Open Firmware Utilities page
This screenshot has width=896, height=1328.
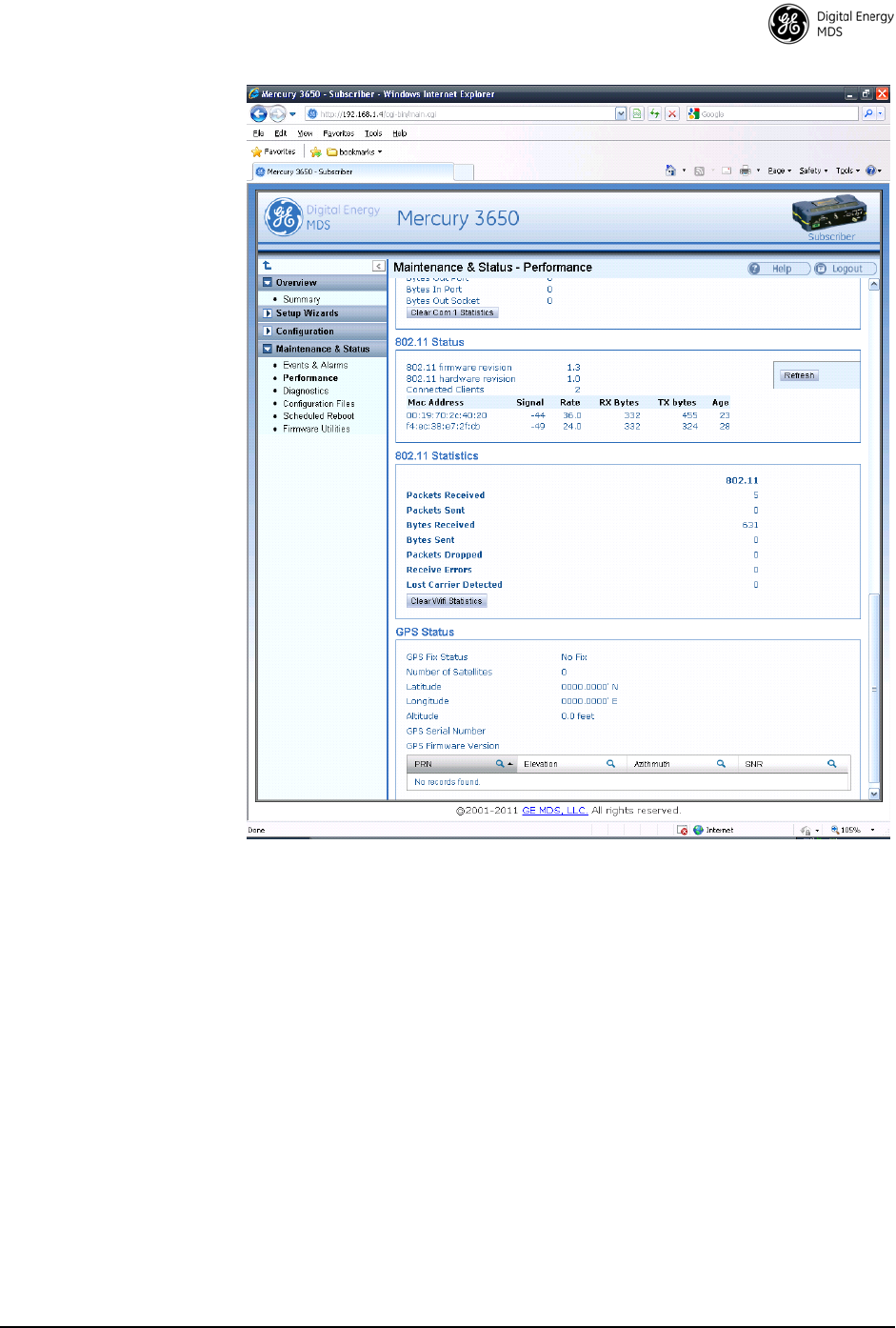(x=316, y=429)
